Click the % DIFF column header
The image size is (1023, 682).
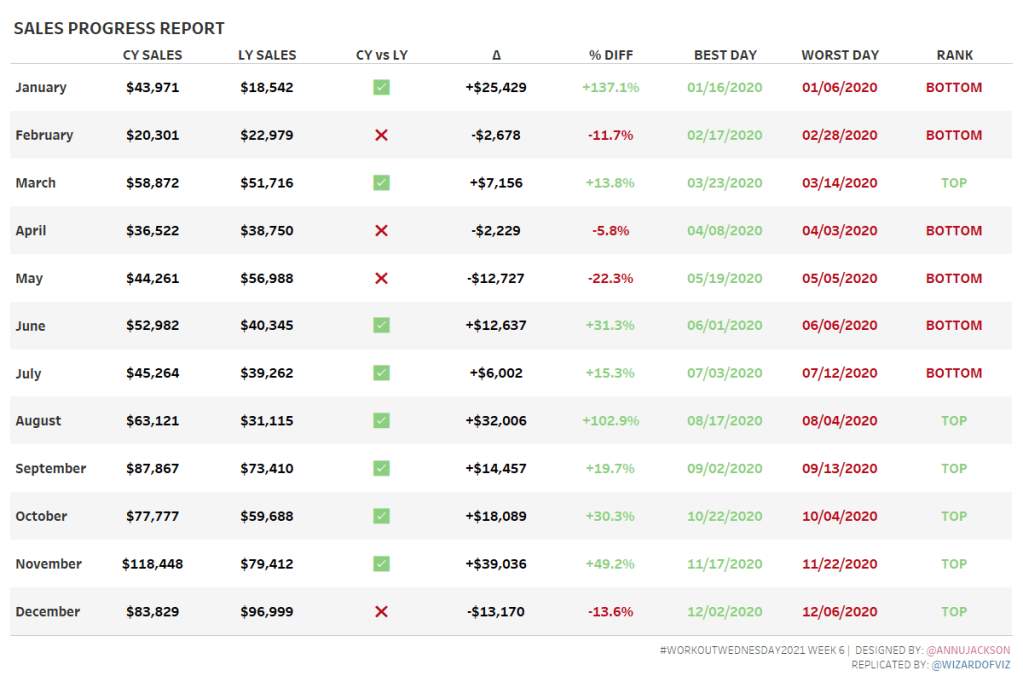610,55
